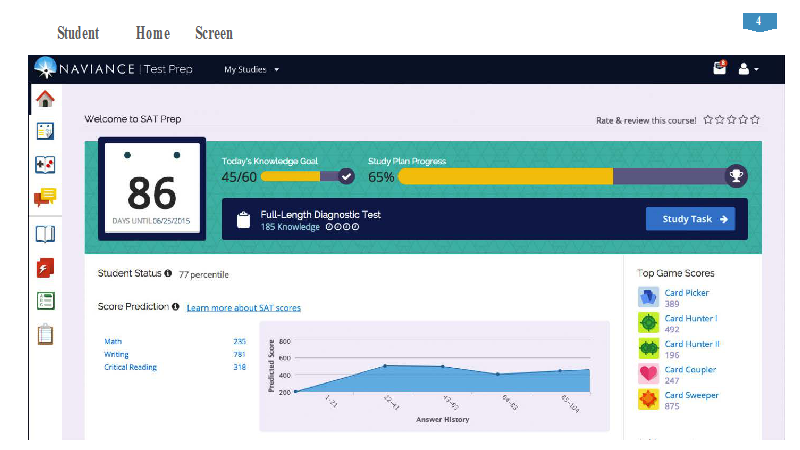Click the Card Hunter I game icon
Screen dimensions: 800x450
pyautogui.click(x=648, y=322)
